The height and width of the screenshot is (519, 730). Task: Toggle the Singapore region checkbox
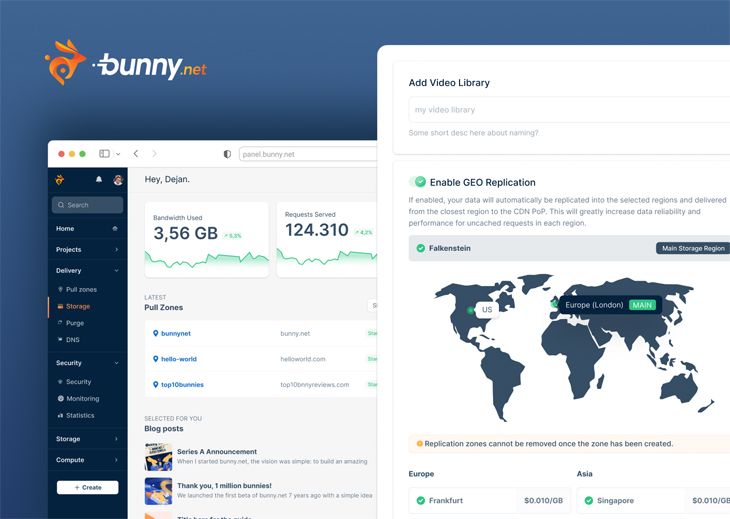tap(589, 500)
